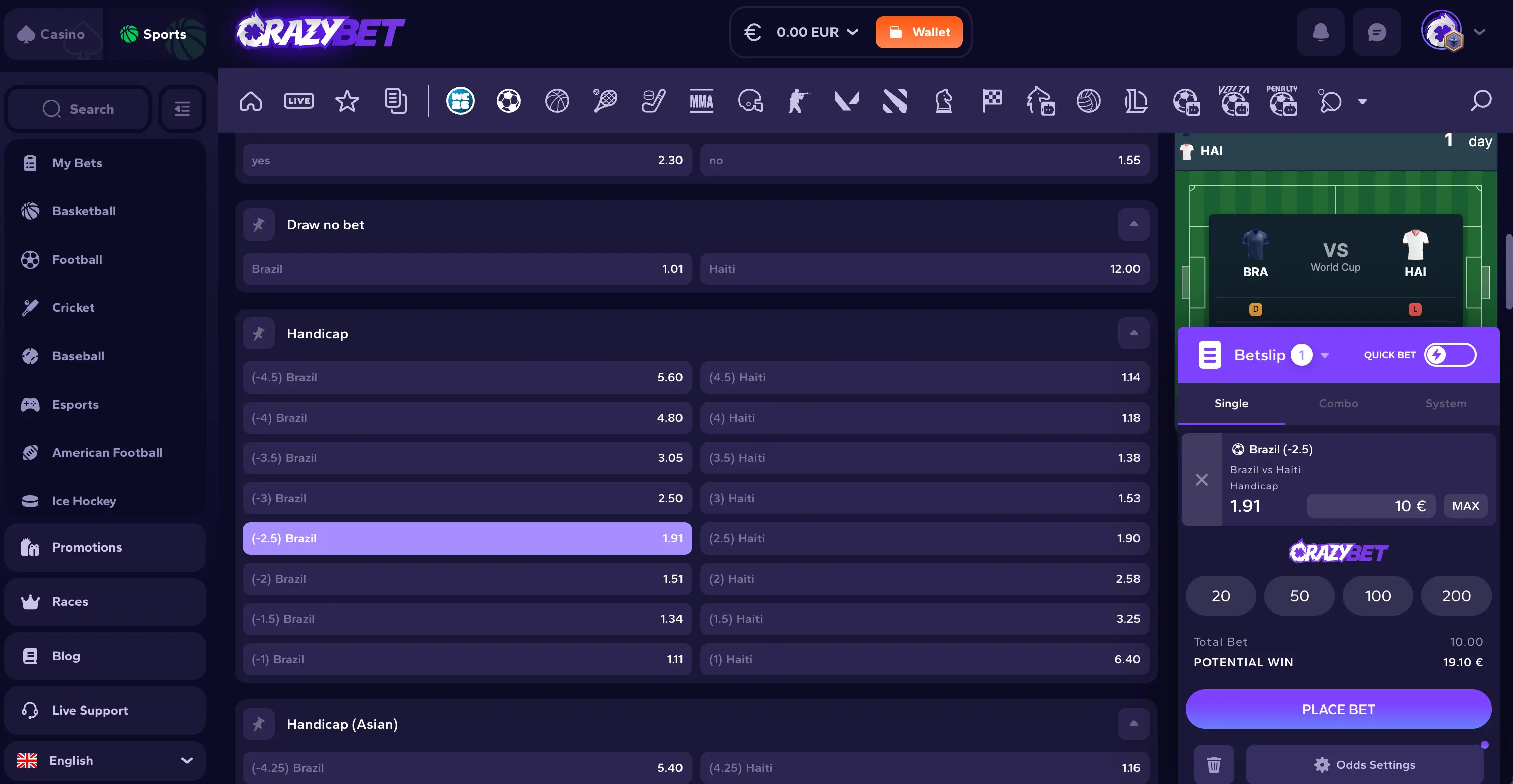The height and width of the screenshot is (784, 1513).
Task: Select the System betslip tab
Action: pos(1446,403)
